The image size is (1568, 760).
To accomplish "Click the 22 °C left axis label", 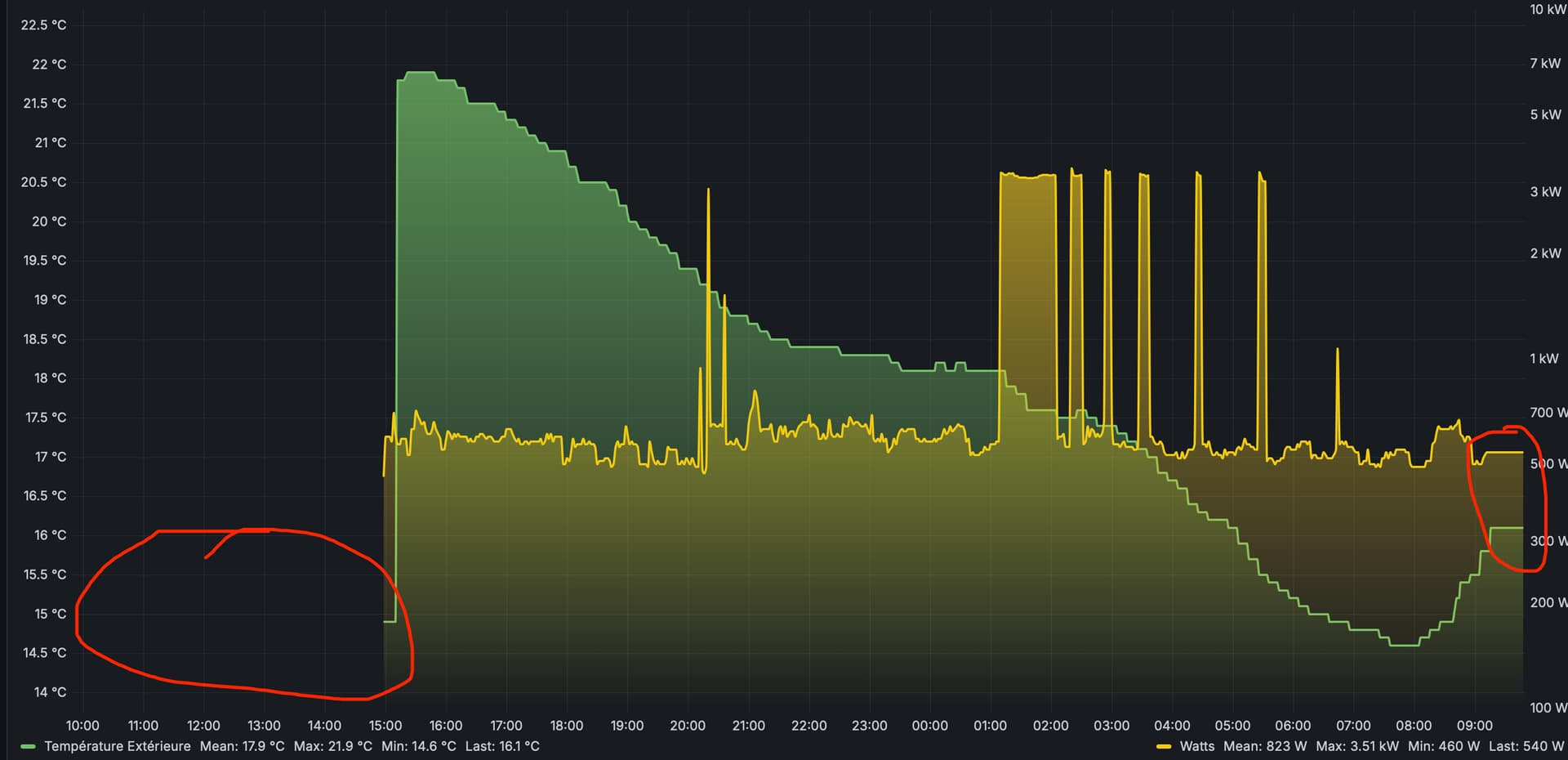I will point(49,65).
